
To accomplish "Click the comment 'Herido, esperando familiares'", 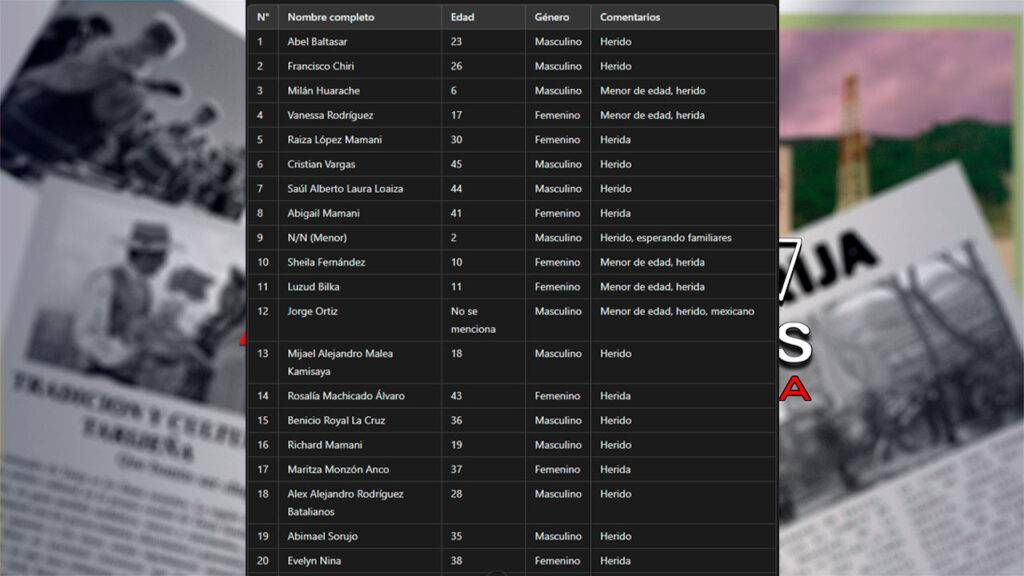I will click(x=666, y=238).
